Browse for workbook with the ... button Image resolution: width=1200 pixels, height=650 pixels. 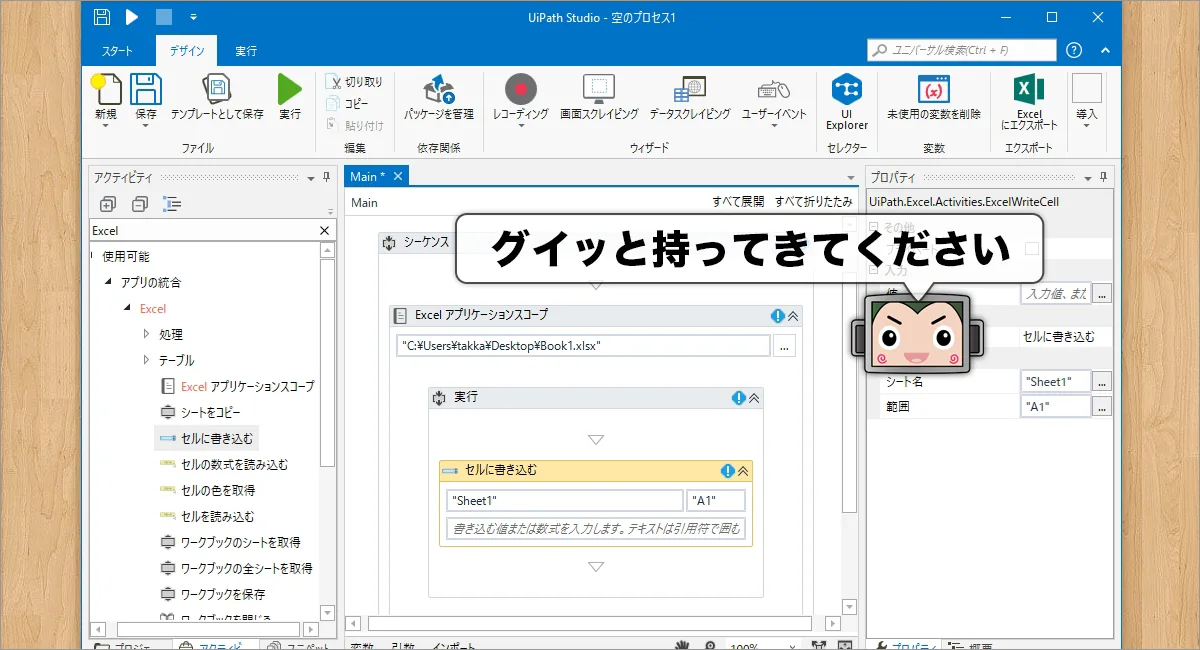[785, 345]
